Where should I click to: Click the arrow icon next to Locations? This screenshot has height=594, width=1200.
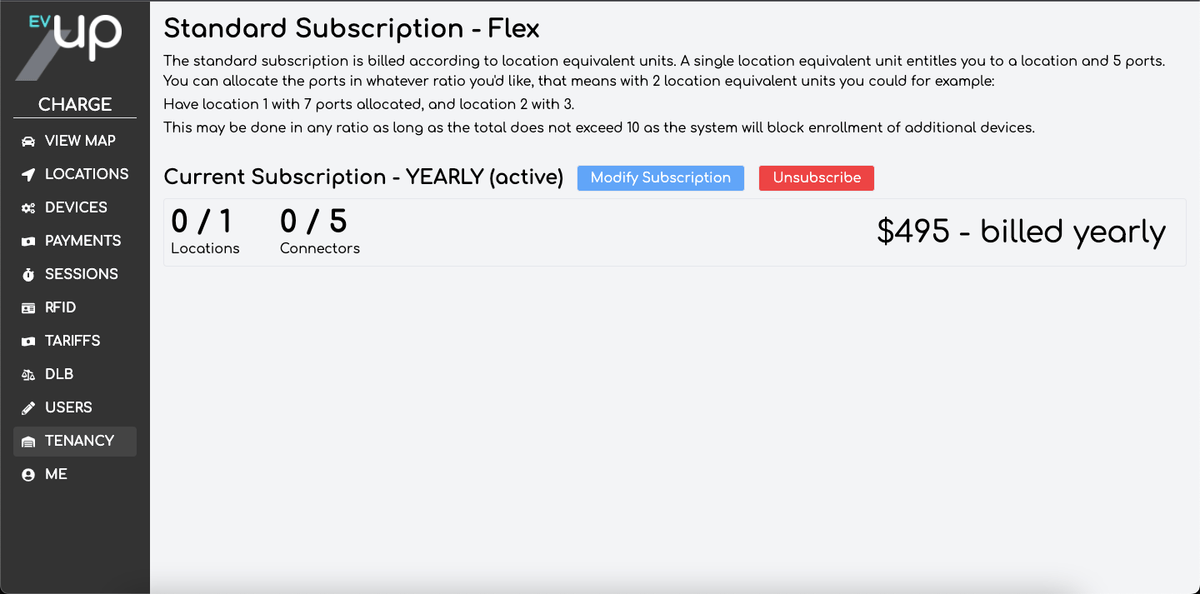coord(28,174)
